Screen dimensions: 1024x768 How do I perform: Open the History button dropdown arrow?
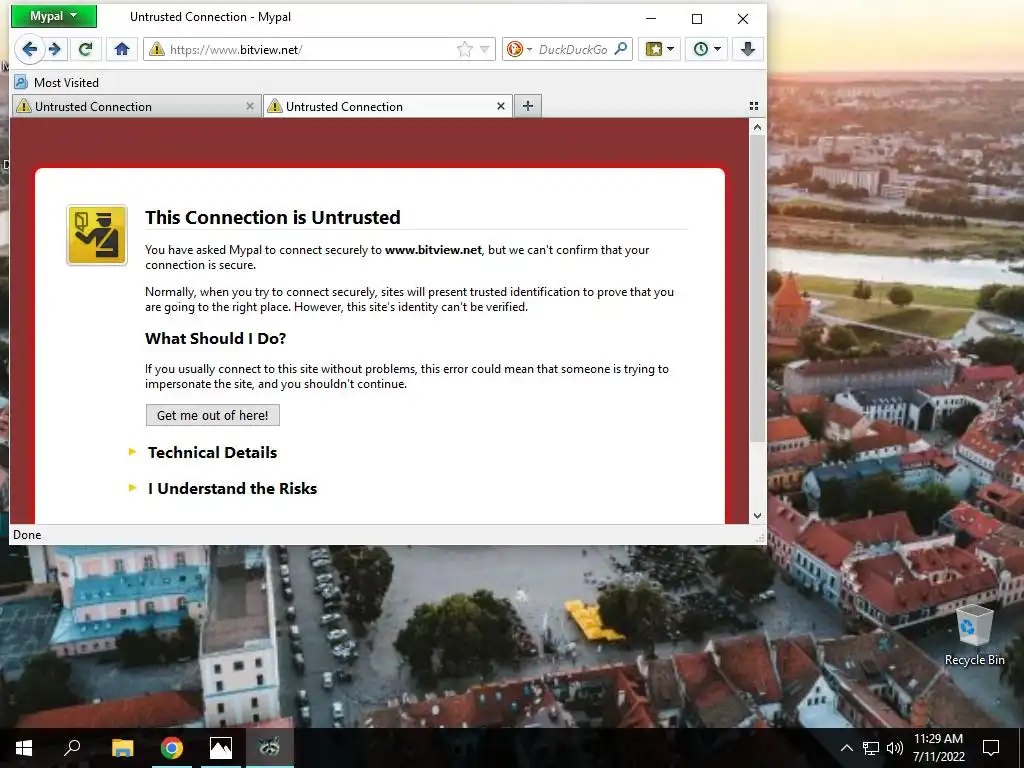[x=718, y=49]
